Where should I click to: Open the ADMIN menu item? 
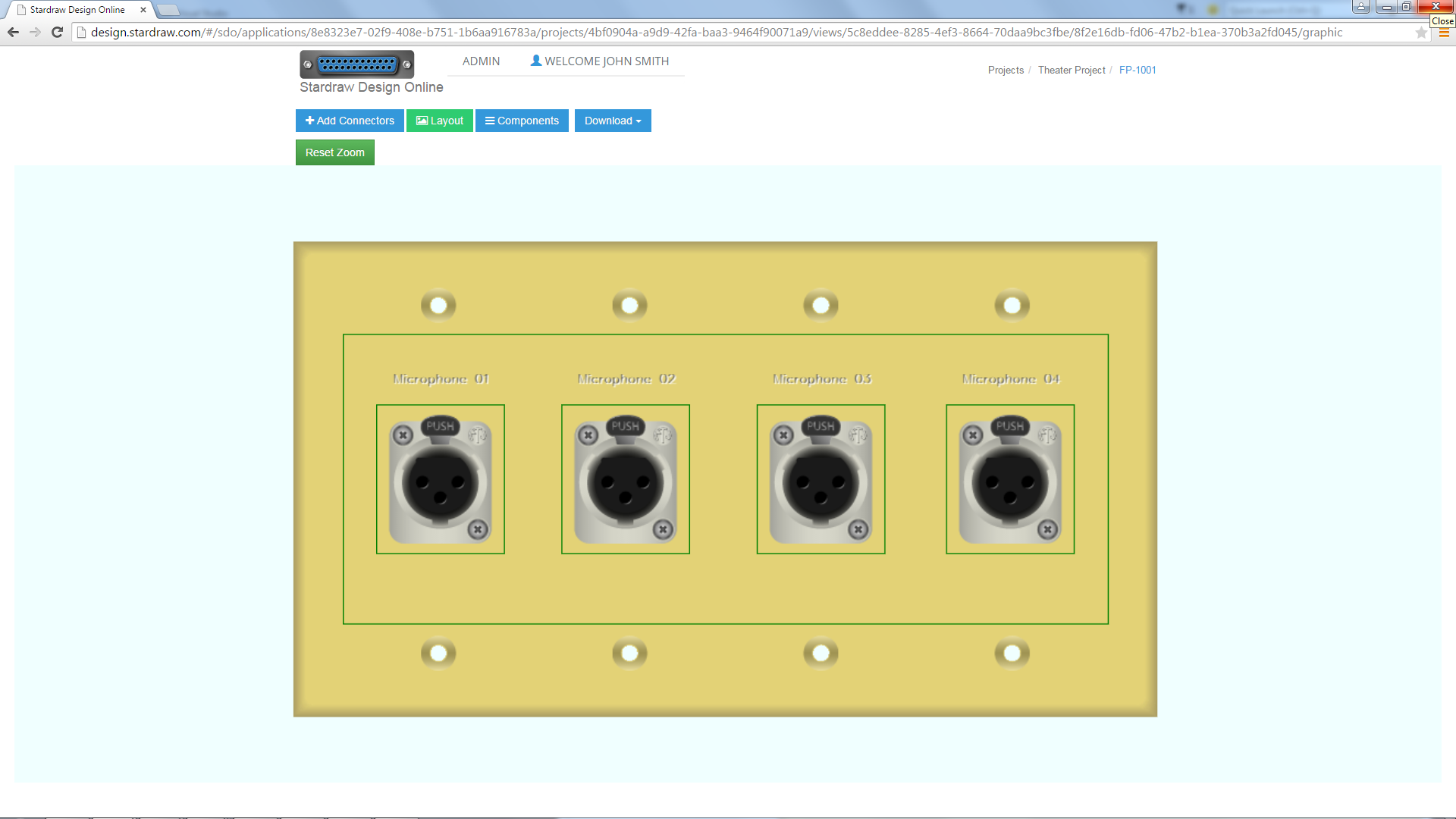pos(481,61)
